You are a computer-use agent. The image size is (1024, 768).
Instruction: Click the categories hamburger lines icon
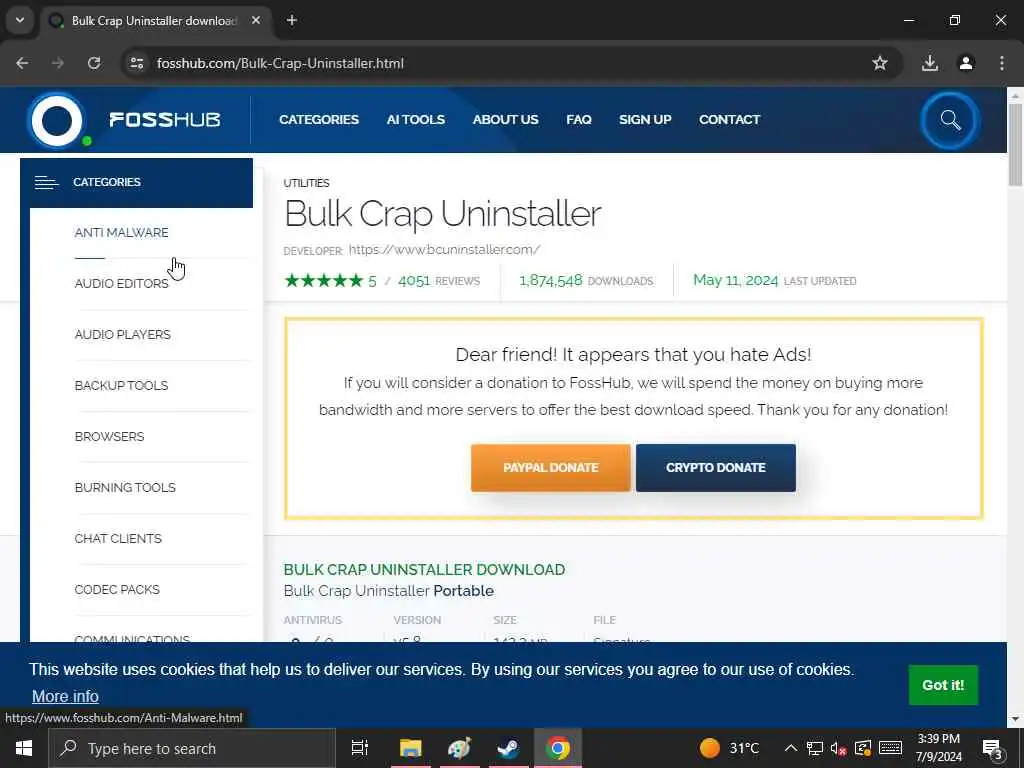(x=46, y=182)
